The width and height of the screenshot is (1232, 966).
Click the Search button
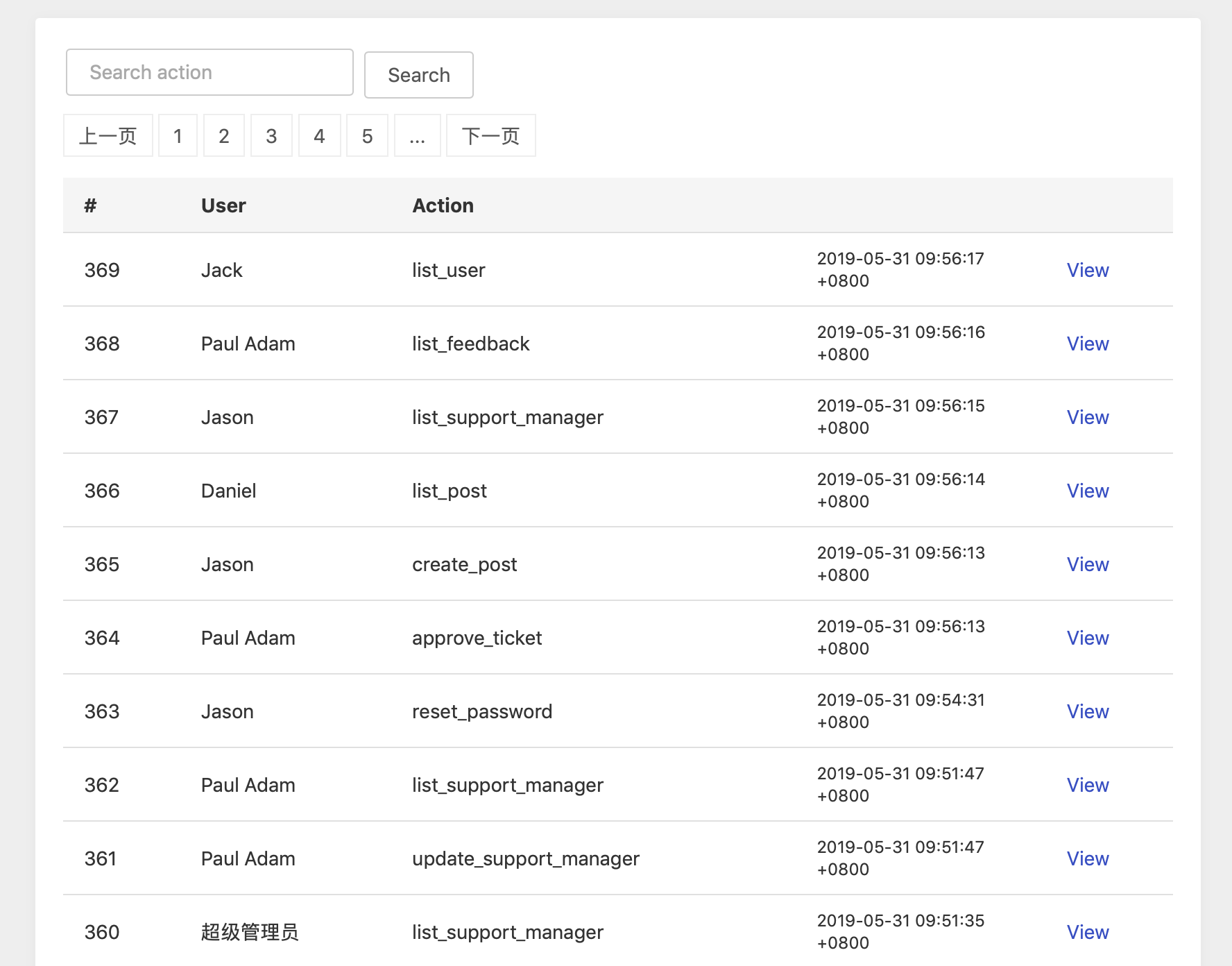pos(419,75)
